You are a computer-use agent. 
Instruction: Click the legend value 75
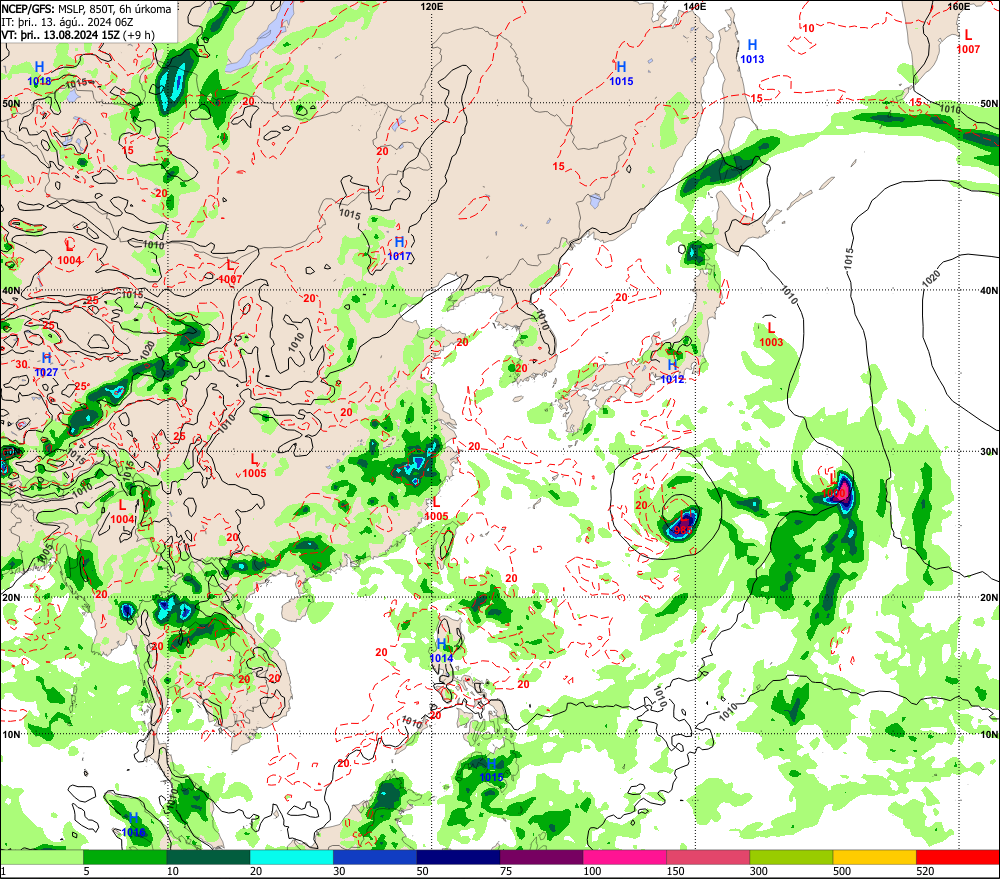506,871
